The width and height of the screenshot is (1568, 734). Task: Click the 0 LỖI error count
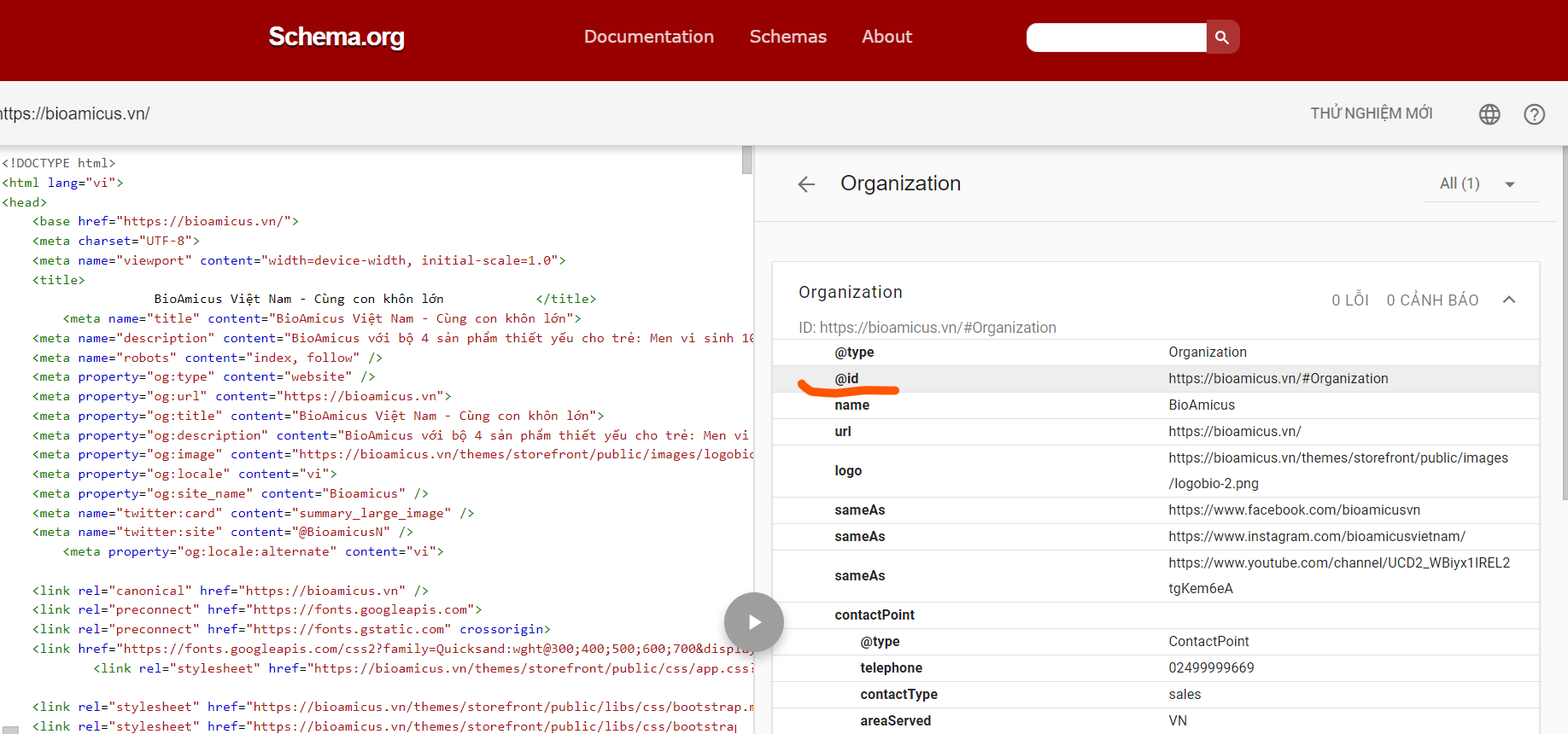pyautogui.click(x=1350, y=300)
